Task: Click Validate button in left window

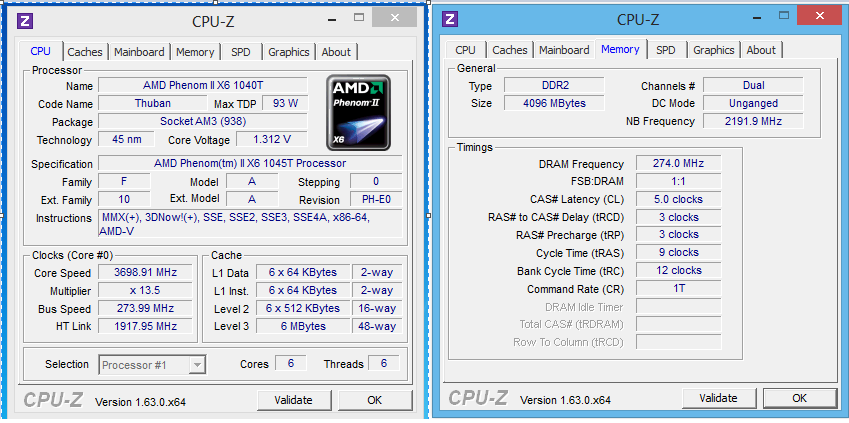Action: 293,400
